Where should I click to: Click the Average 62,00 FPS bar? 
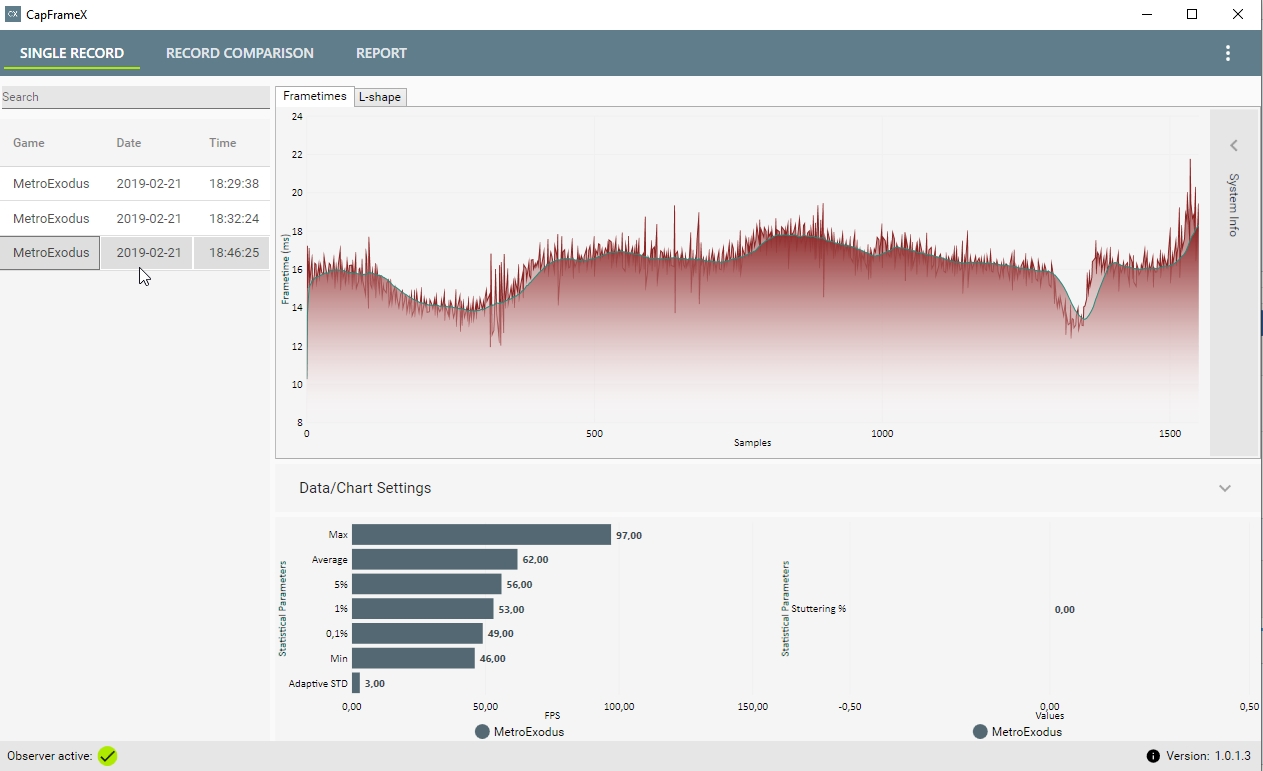[x=434, y=560]
